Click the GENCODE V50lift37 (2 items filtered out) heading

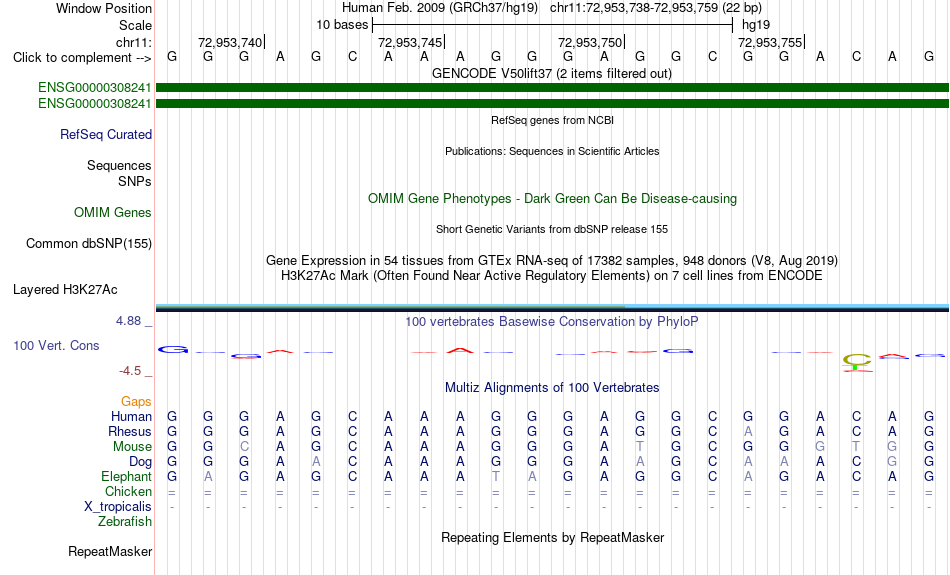click(x=551, y=73)
